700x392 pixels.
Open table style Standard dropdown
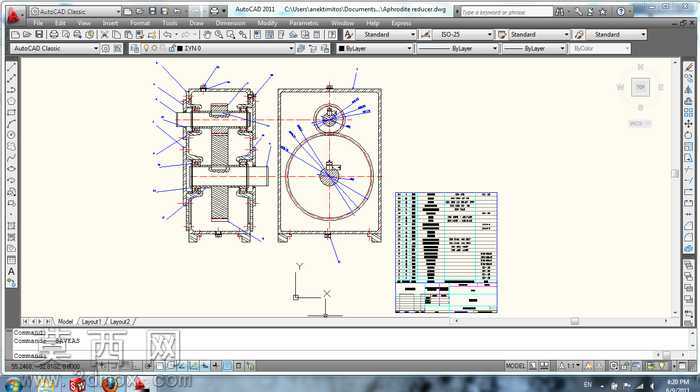(x=539, y=34)
